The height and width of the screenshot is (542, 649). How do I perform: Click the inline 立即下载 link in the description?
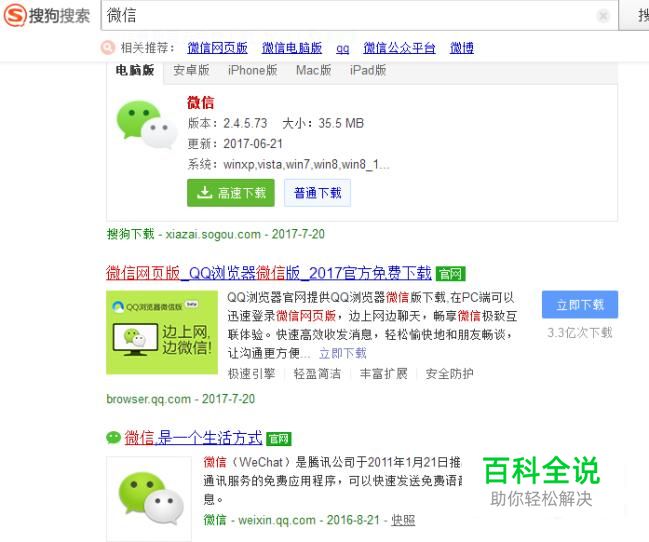coord(343,353)
